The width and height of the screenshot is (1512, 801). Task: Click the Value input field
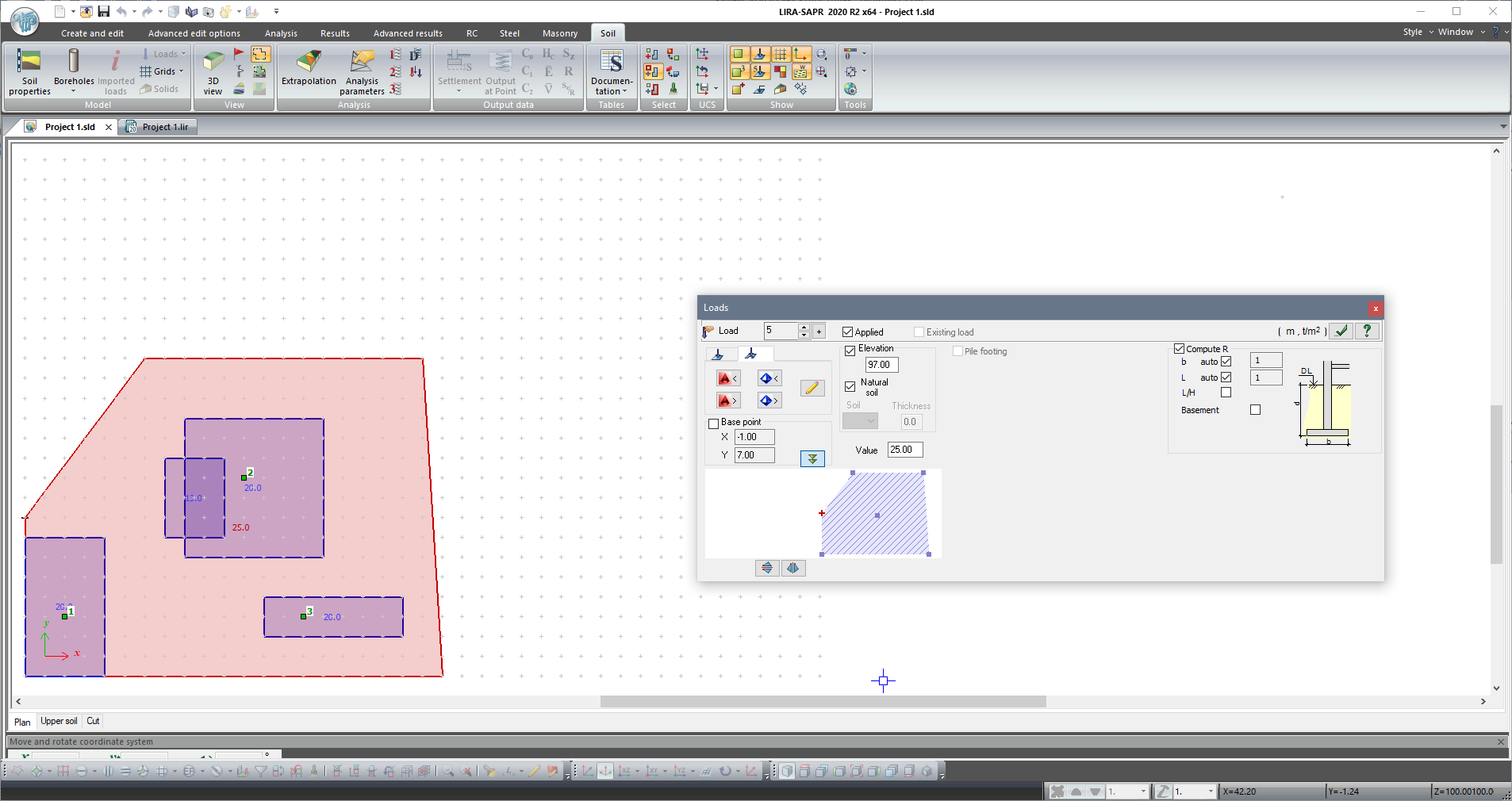[x=904, y=450]
